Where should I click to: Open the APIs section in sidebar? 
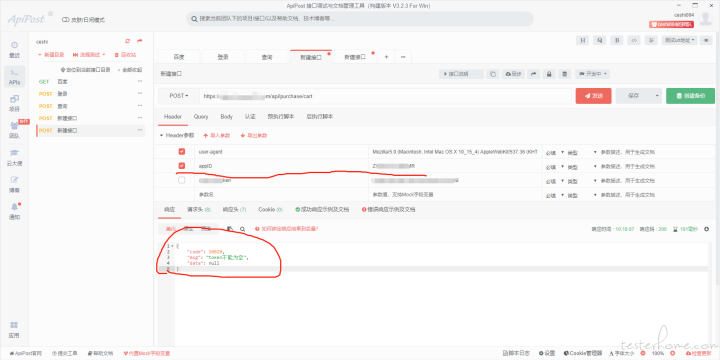14,77
